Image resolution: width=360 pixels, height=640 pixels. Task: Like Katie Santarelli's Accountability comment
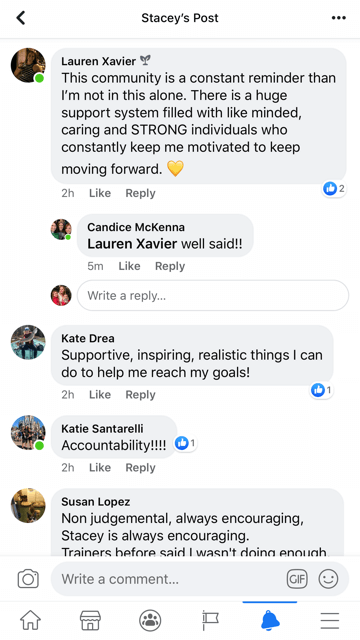(100, 467)
